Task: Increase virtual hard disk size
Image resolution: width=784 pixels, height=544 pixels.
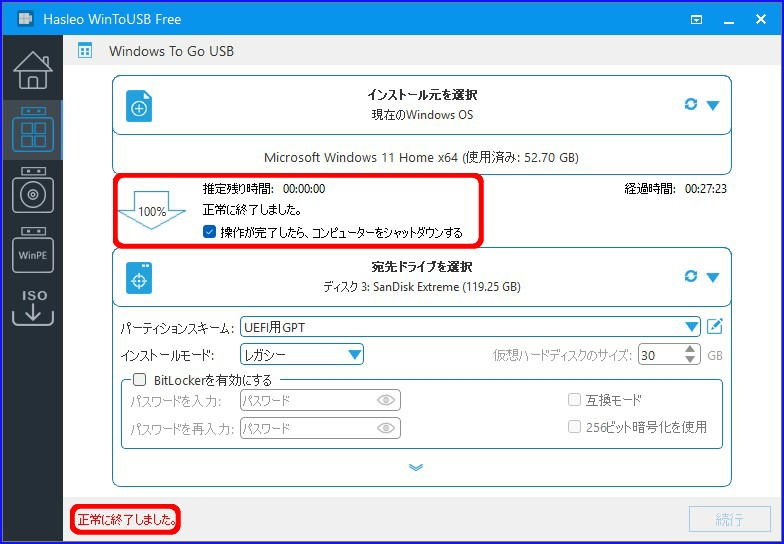Action: tap(690, 350)
